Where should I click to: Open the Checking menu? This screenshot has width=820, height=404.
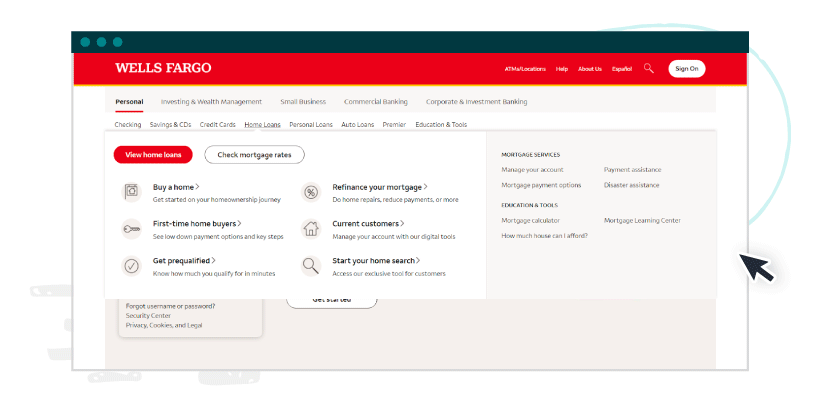pyautogui.click(x=128, y=125)
